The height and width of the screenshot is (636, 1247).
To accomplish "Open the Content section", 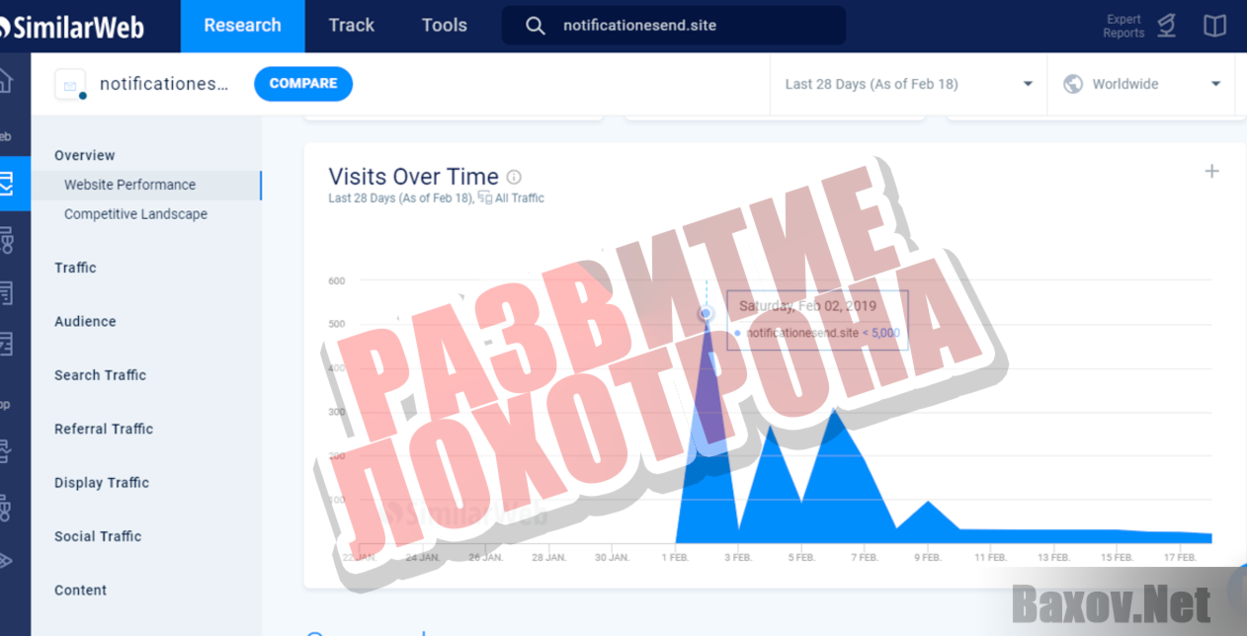I will (81, 591).
